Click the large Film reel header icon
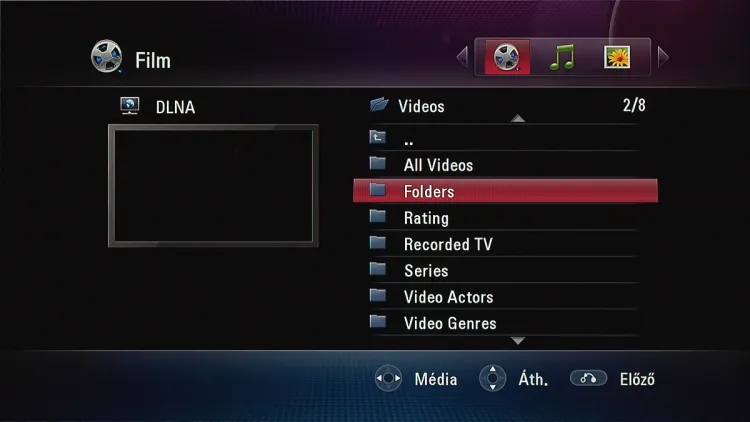The image size is (750, 422). (106, 56)
